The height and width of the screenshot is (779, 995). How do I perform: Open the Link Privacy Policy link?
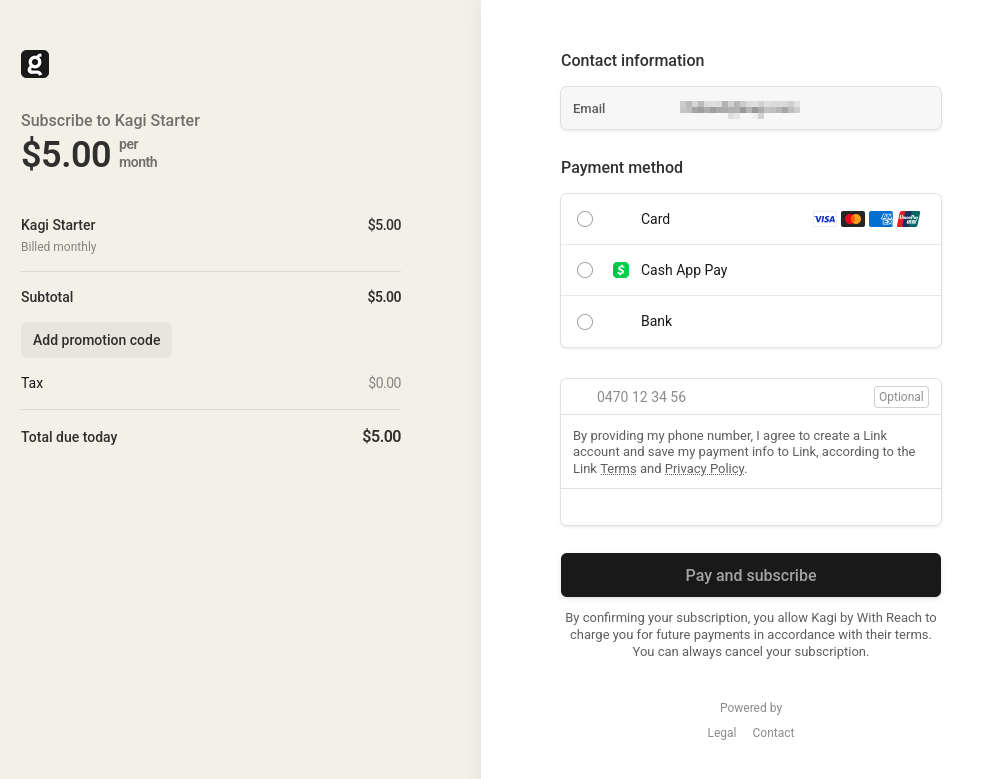click(704, 469)
